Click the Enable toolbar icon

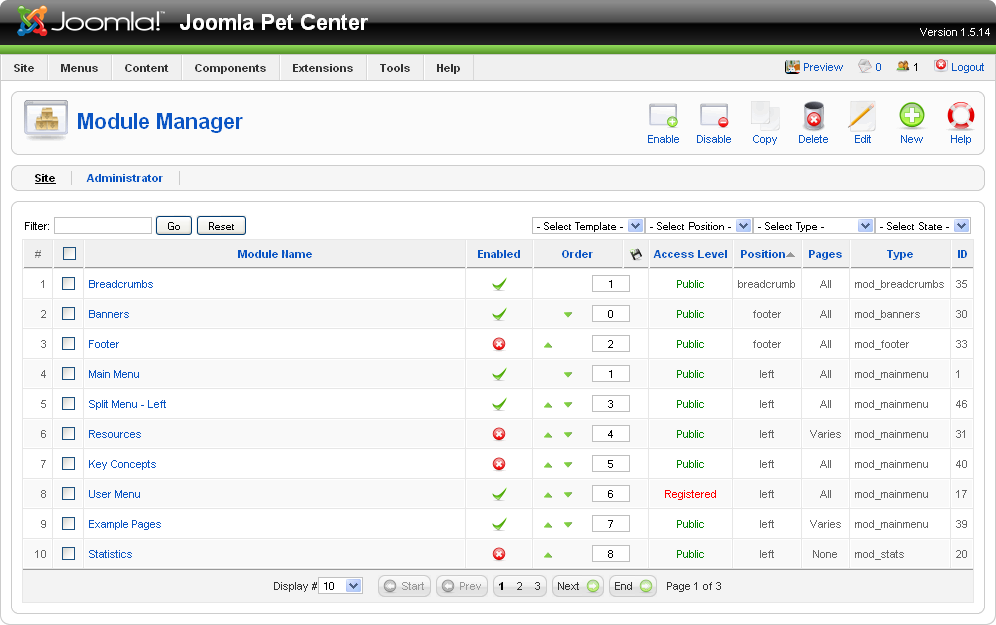click(663, 116)
